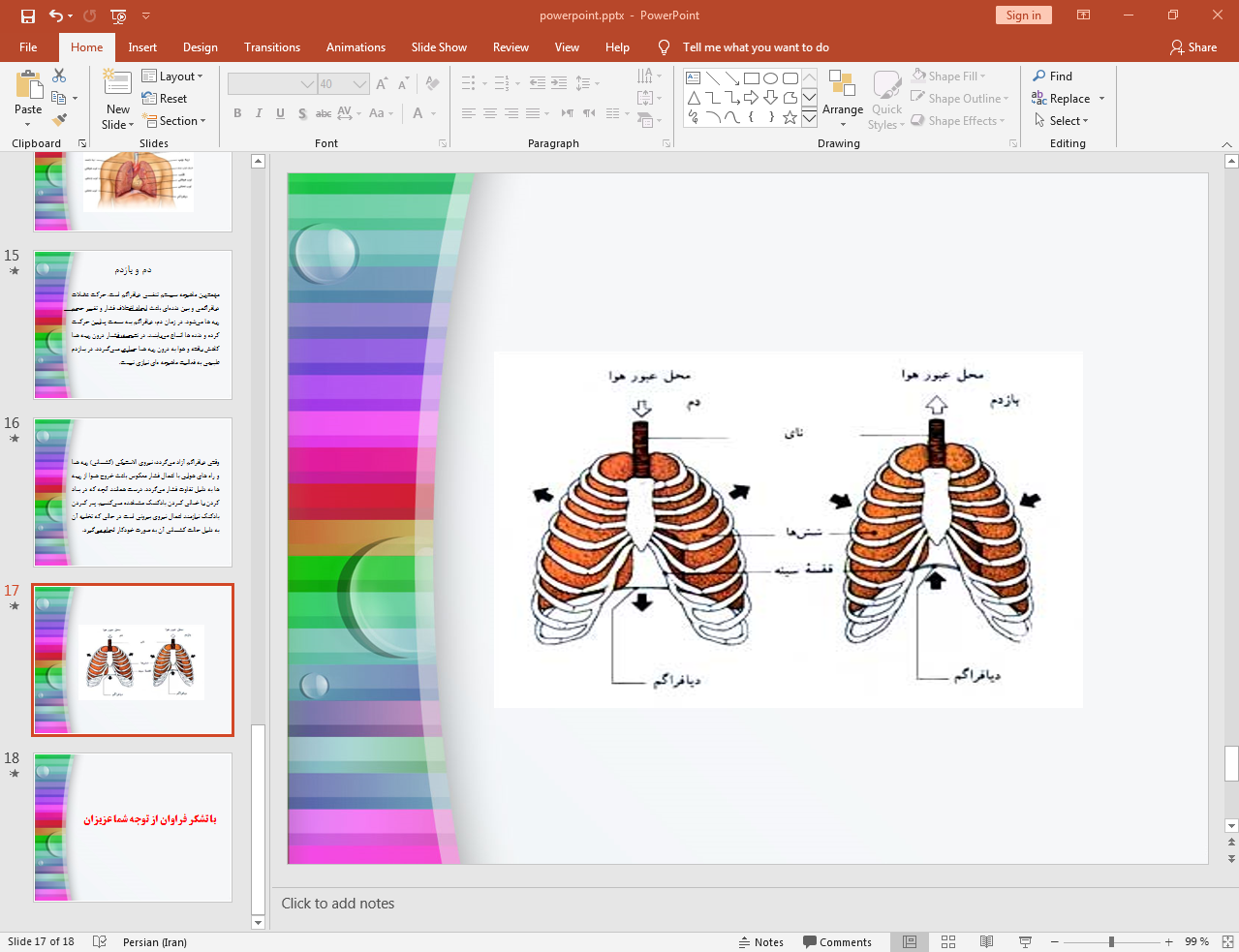Click the Share button
Viewport: 1239px width, 952px height.
[x=1193, y=47]
